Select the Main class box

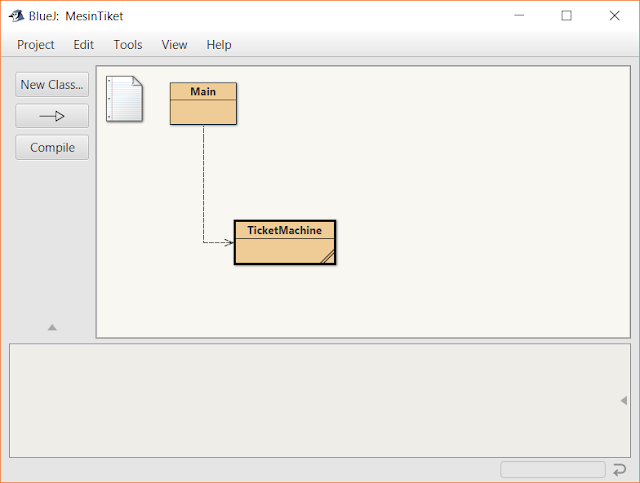(203, 104)
